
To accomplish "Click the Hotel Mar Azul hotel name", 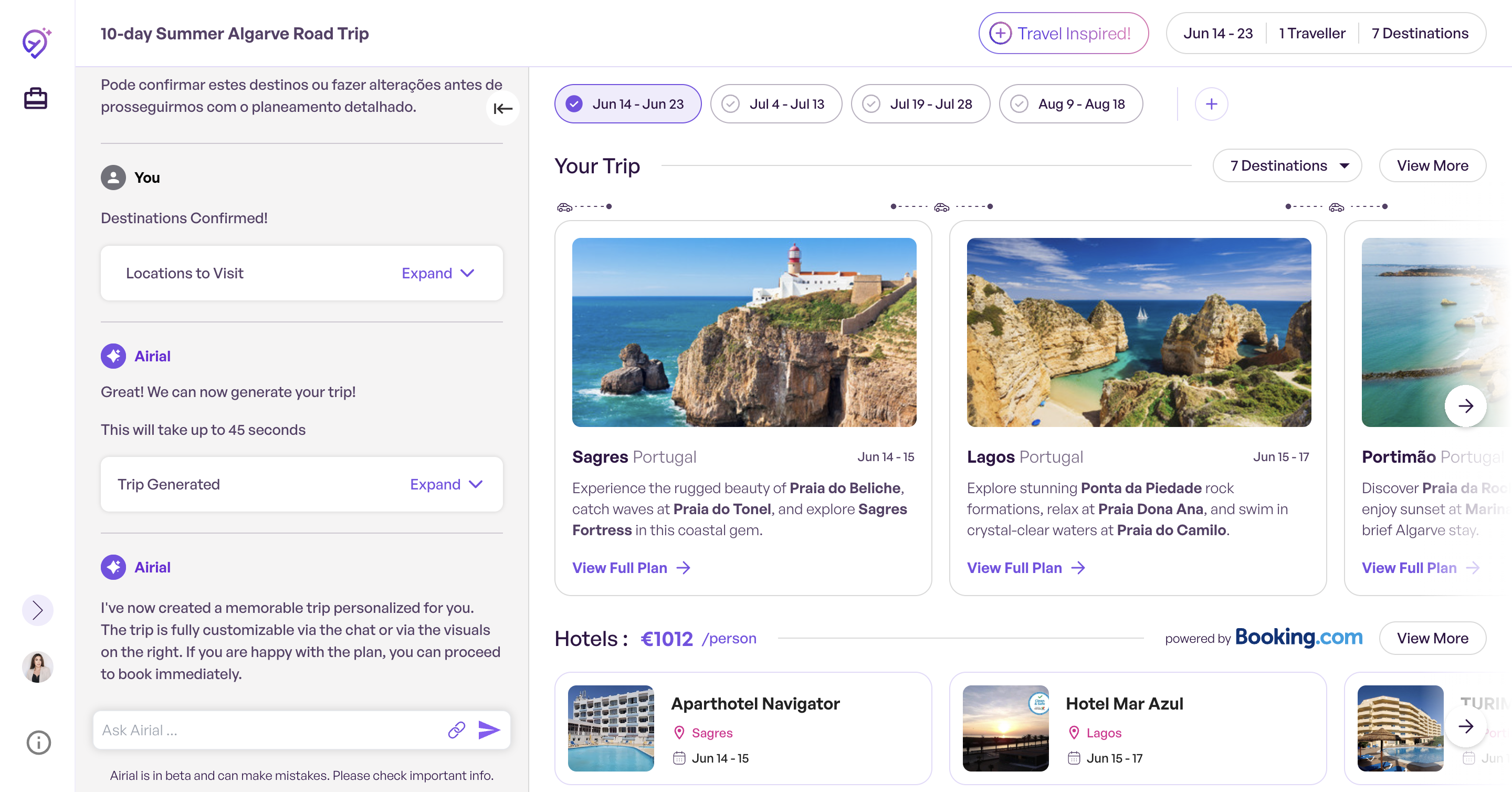I will 1124,703.
